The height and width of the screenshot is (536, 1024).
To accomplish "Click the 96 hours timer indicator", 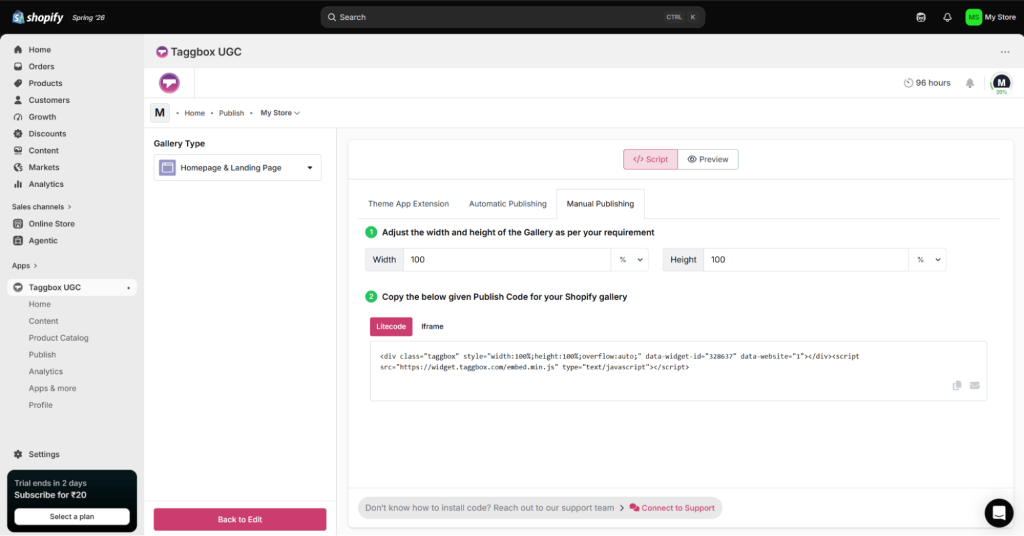I will tap(927, 83).
